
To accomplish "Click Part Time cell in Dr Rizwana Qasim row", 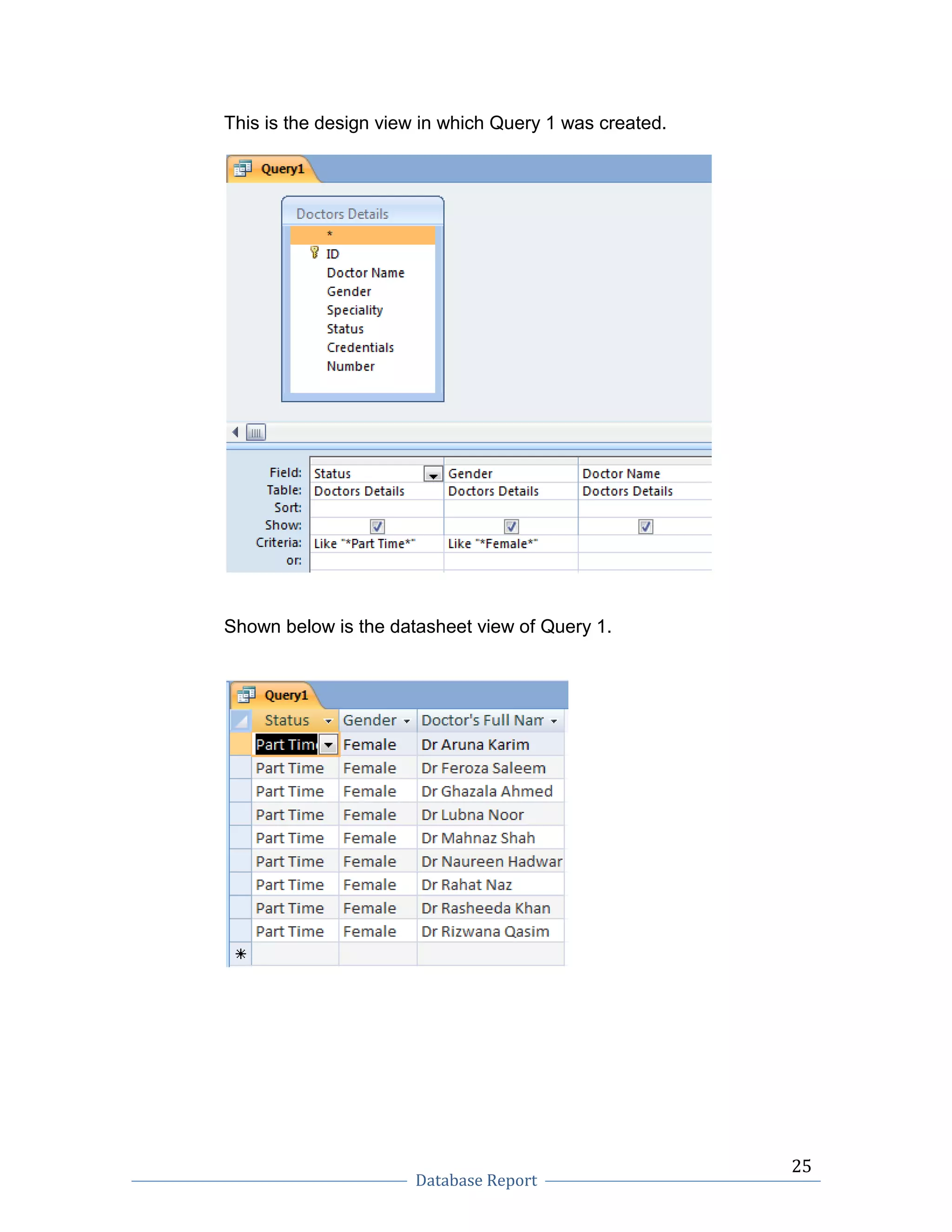I will tap(295, 931).
